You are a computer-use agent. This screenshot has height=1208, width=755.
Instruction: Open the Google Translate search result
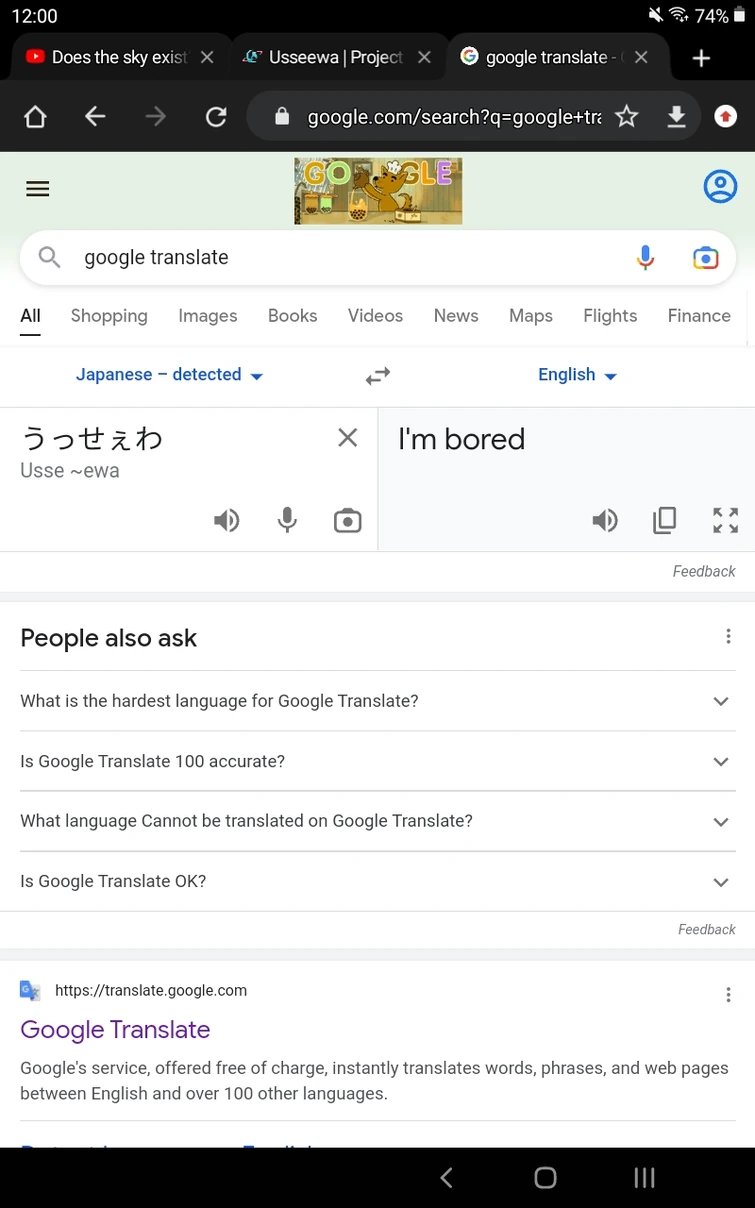[x=115, y=1030]
